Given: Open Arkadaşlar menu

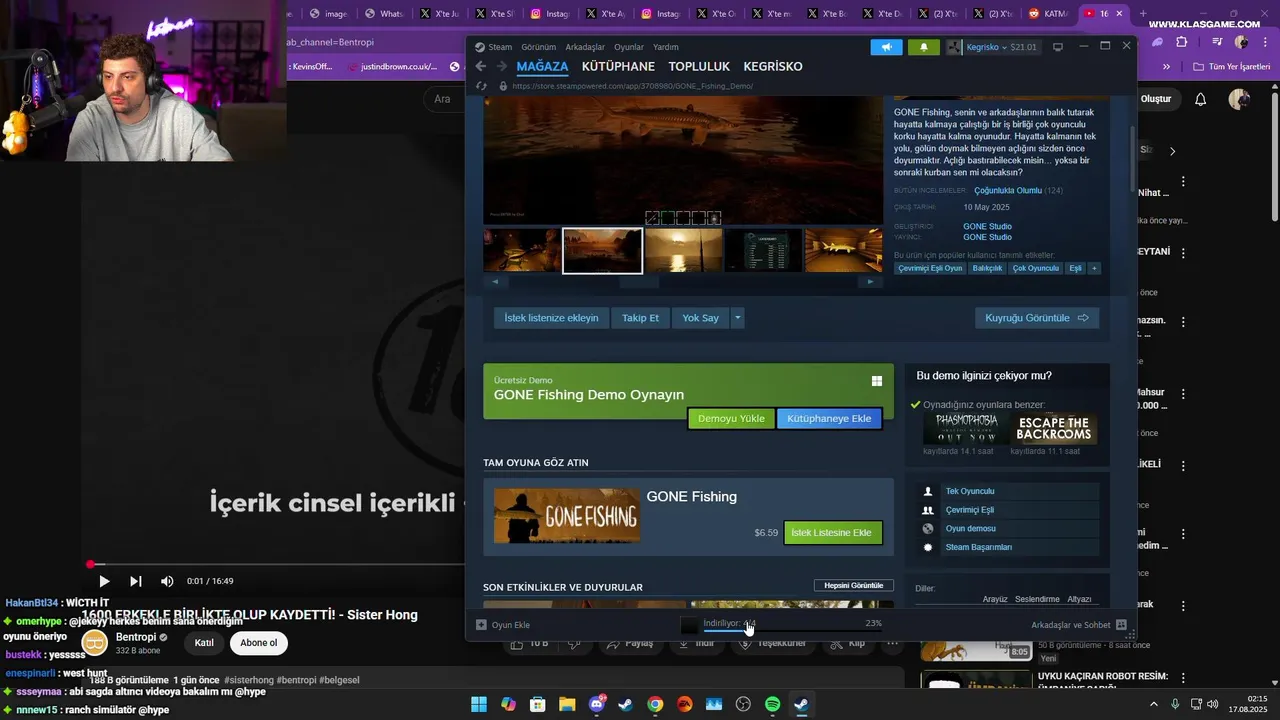Looking at the screenshot, I should coord(585,47).
